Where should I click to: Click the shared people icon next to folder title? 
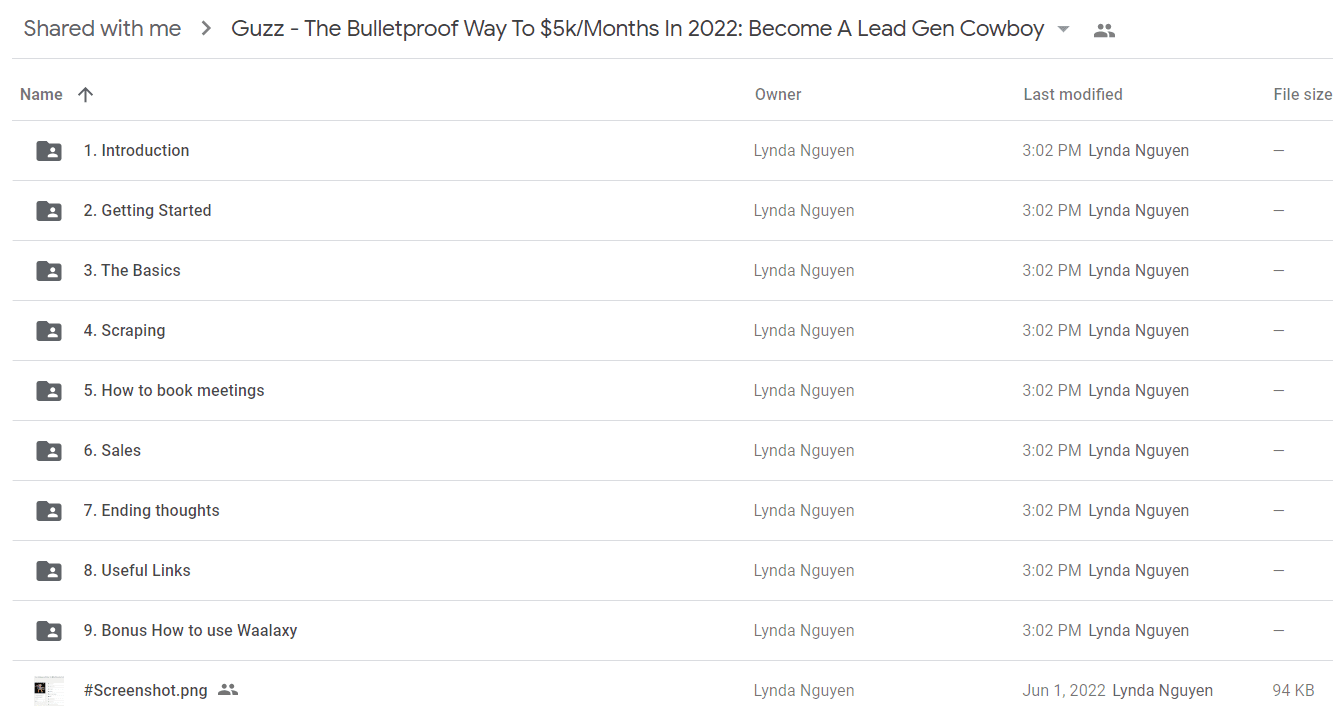[1104, 30]
